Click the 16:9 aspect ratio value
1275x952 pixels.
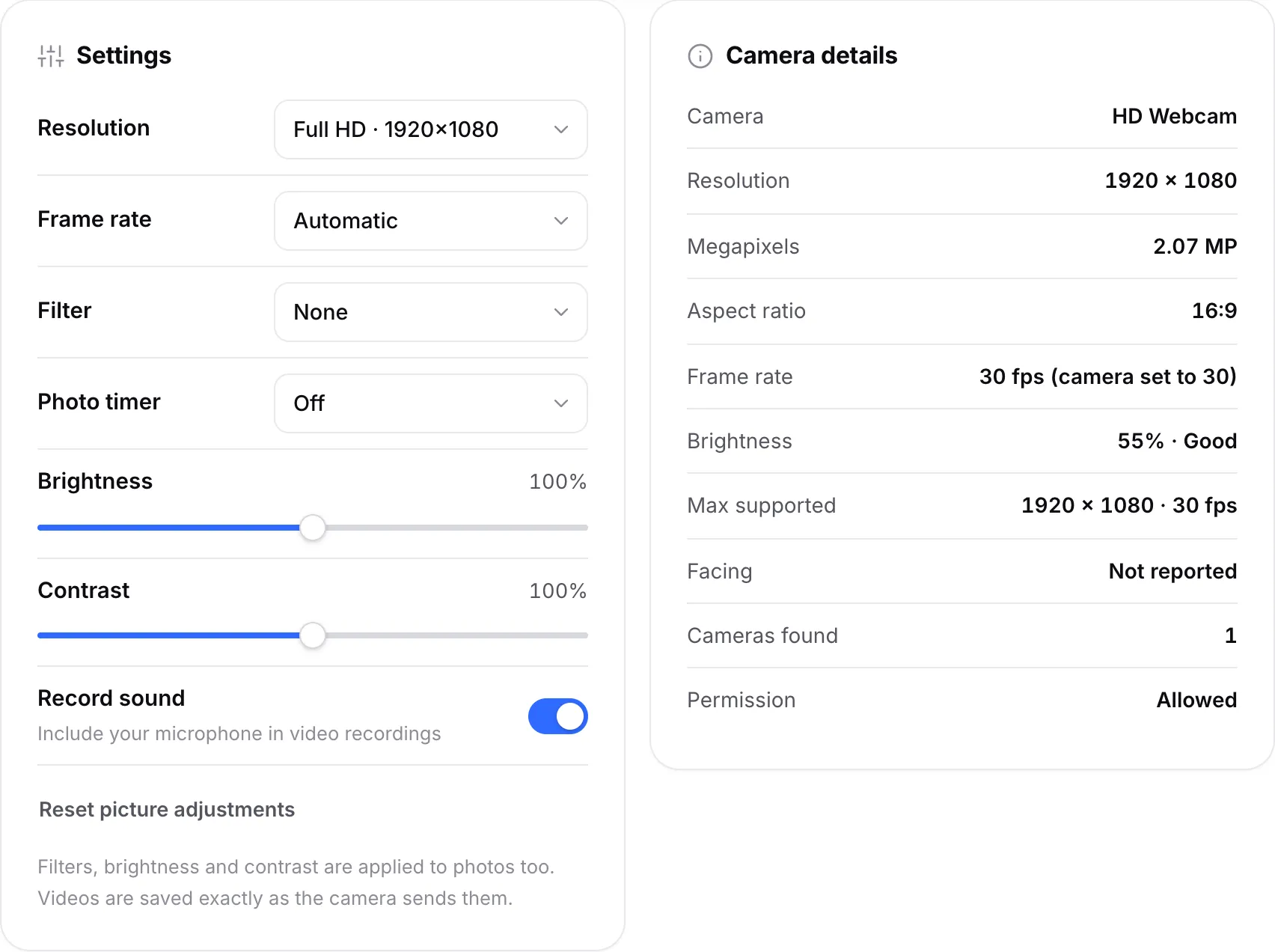(x=1214, y=311)
